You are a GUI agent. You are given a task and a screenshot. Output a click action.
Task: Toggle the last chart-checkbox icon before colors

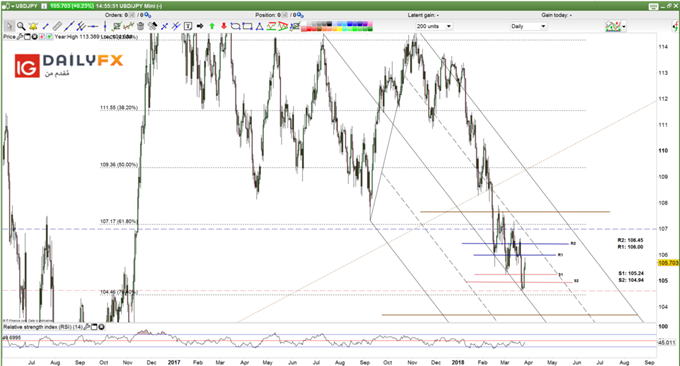tap(295, 26)
